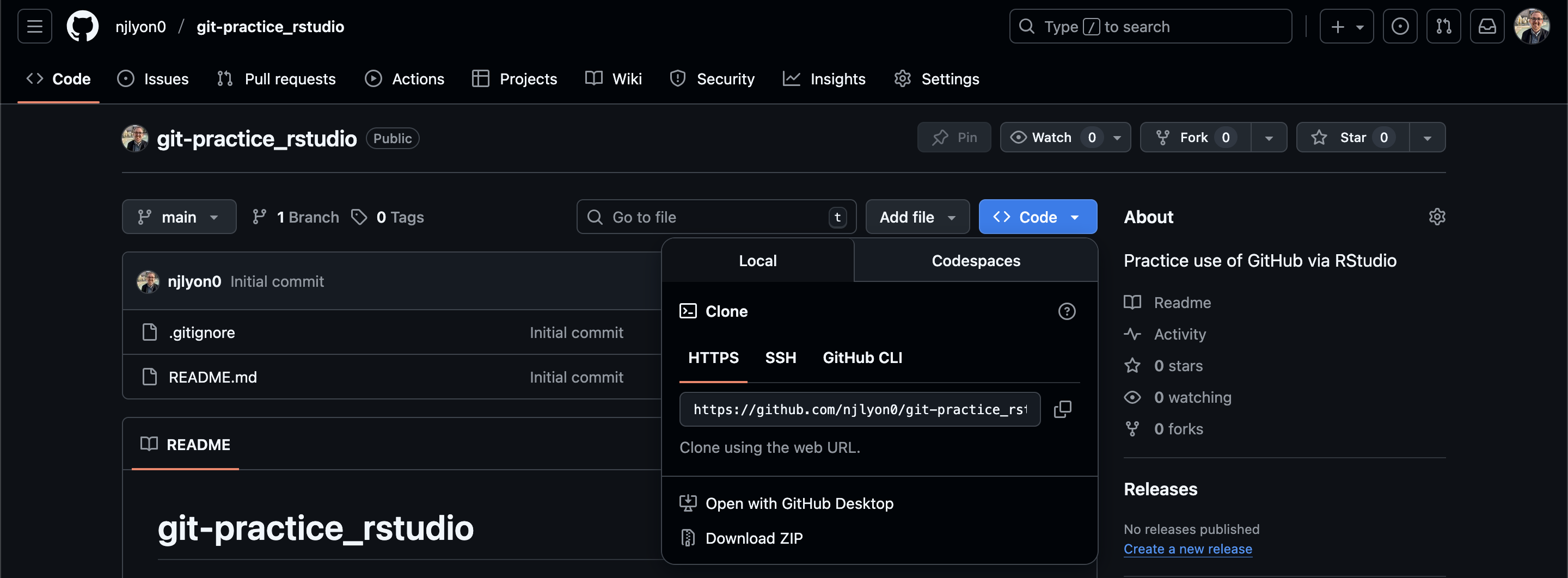Expand the Add file dropdown
This screenshot has height=578, width=1568.
[917, 217]
